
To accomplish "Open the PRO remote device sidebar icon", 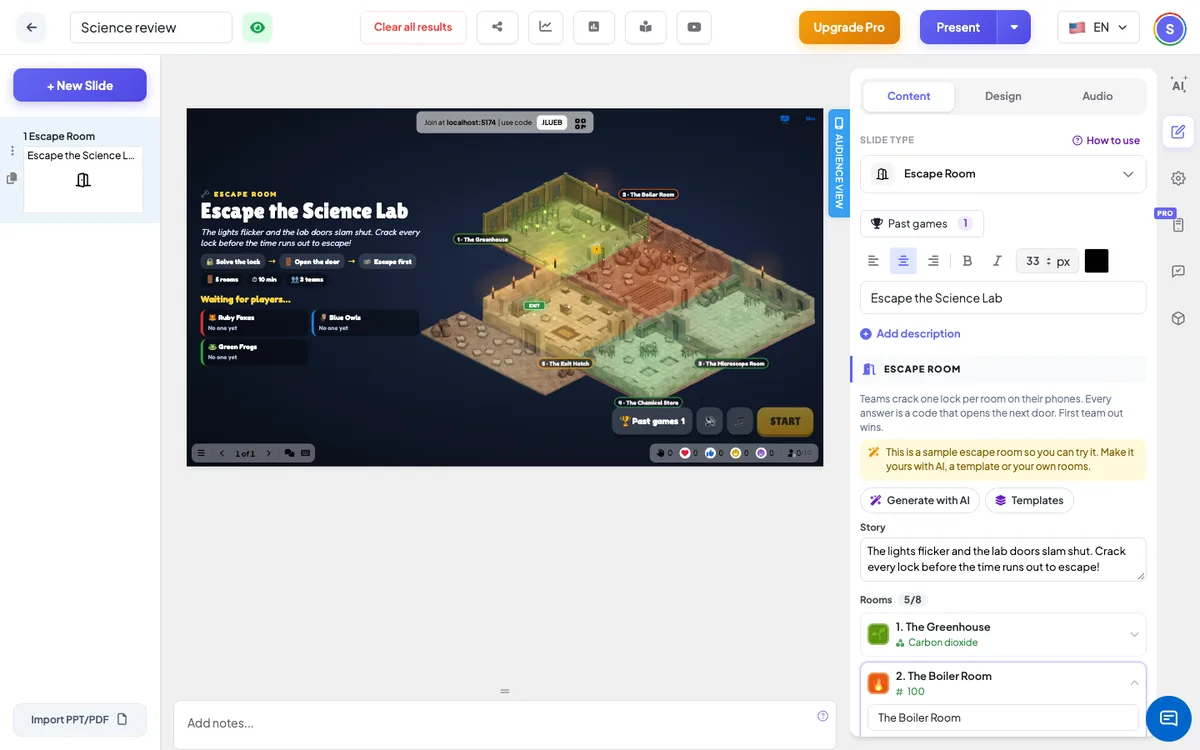I will coord(1178,224).
